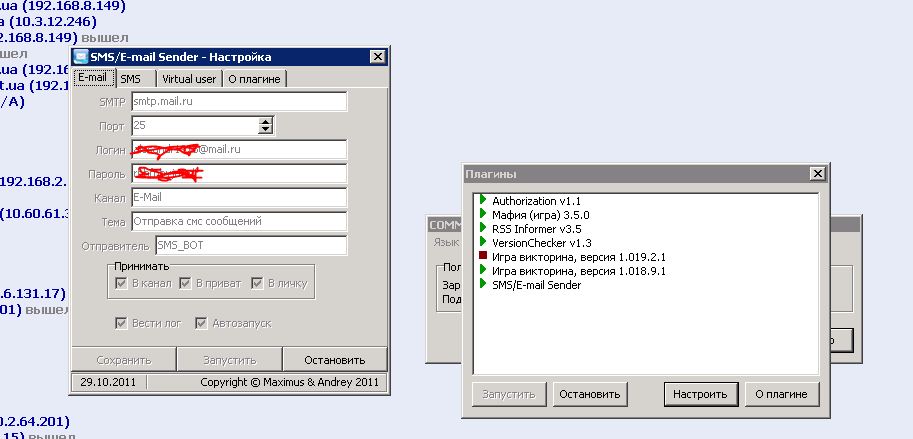
Task: Click the SMS/E-mail Sender title bar app icon
Action: (81, 57)
